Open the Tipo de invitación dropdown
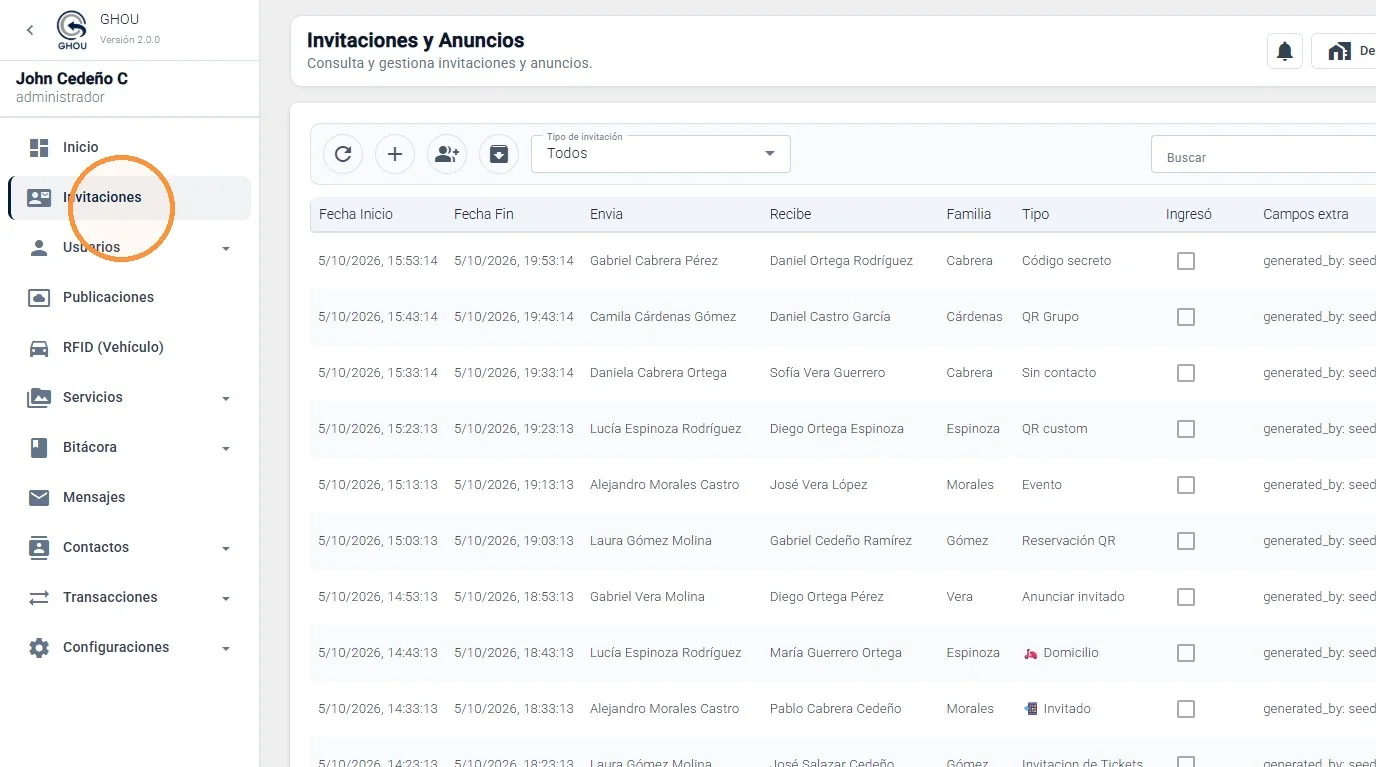This screenshot has height=767, width=1376. point(661,154)
